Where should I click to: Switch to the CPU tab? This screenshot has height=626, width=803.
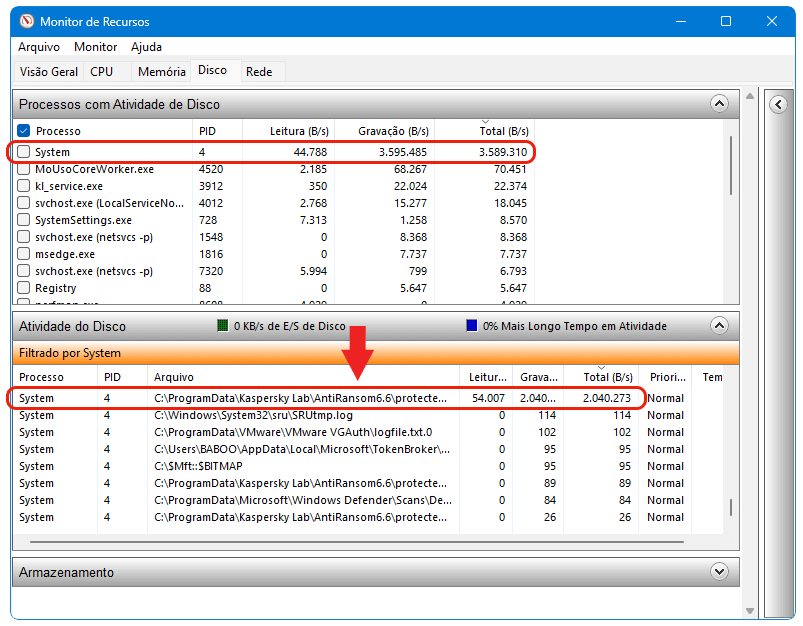coord(101,71)
